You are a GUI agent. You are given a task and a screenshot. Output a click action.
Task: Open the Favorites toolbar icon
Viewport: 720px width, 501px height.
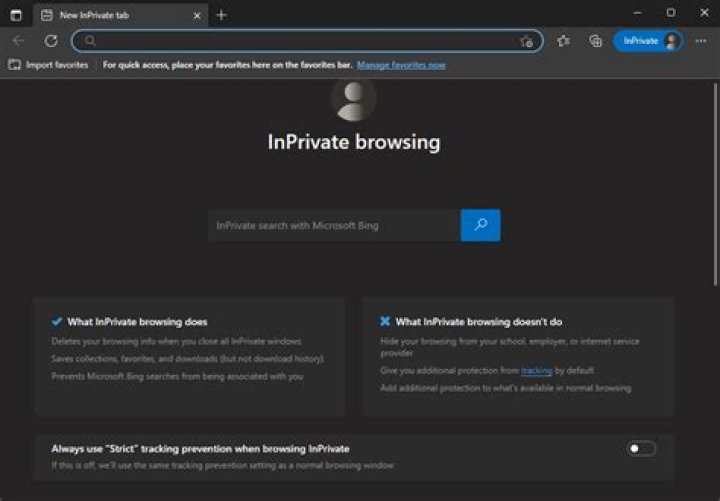(x=563, y=41)
